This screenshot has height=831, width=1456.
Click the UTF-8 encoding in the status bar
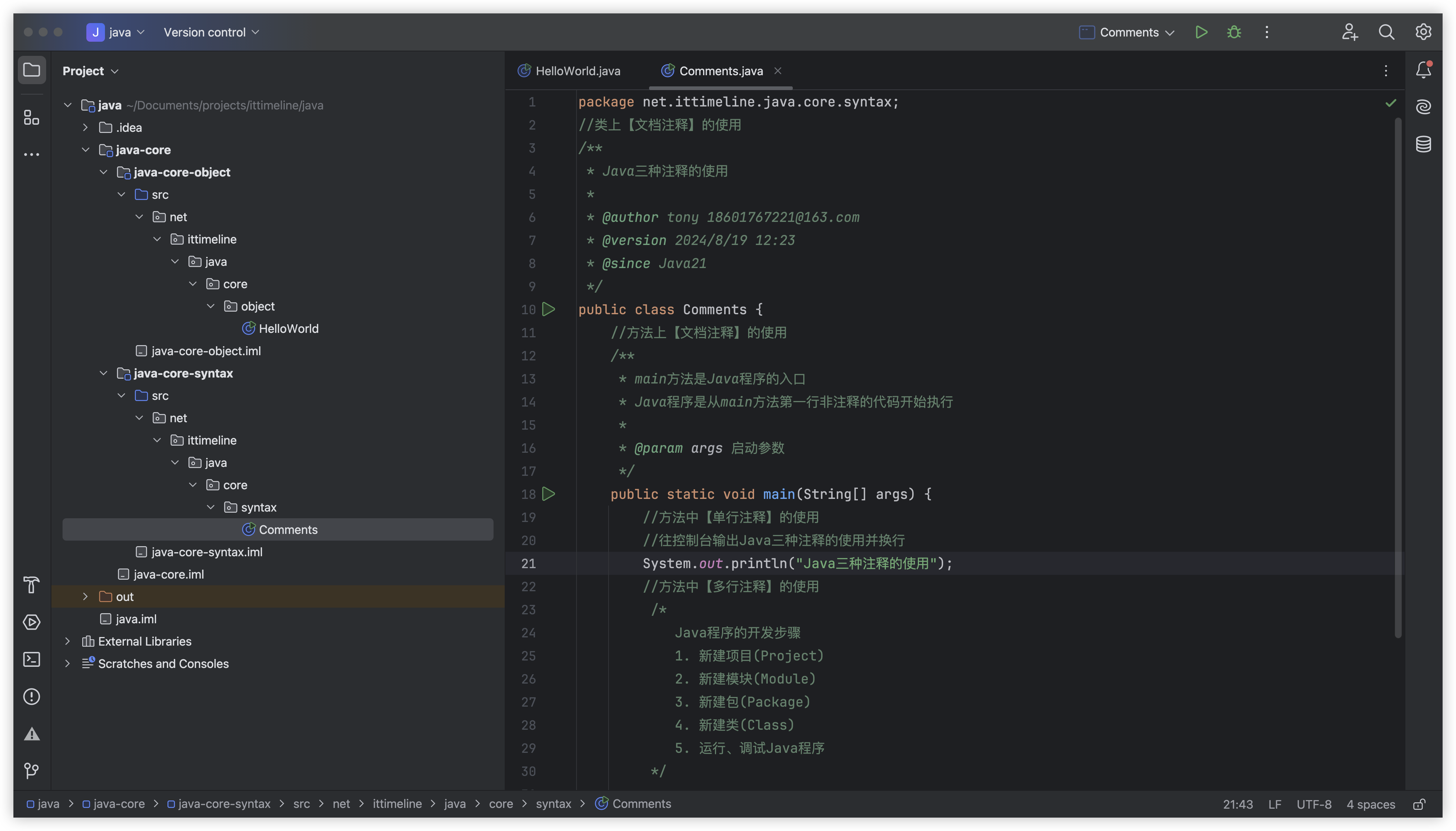click(1313, 804)
